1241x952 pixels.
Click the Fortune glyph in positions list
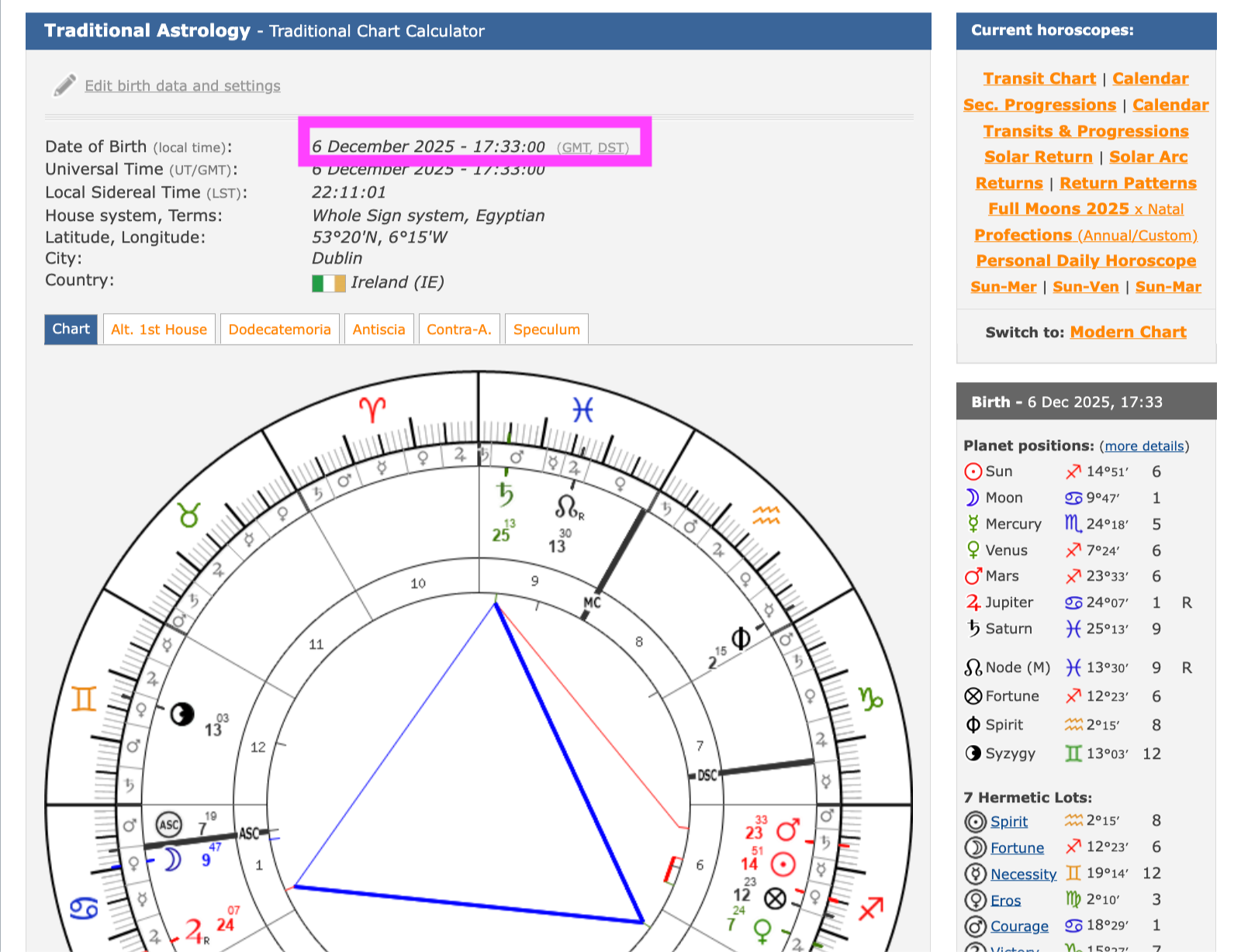click(x=973, y=696)
